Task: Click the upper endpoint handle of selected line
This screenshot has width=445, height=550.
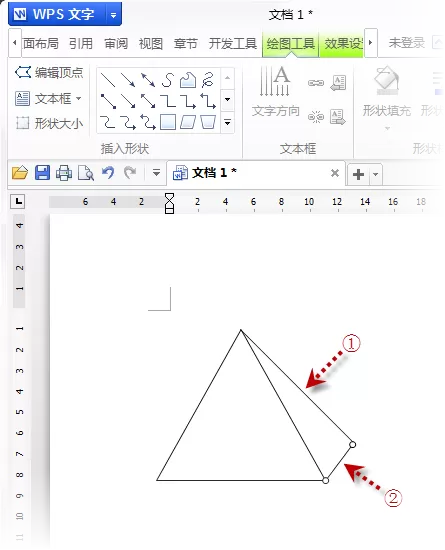Action: coord(352,444)
